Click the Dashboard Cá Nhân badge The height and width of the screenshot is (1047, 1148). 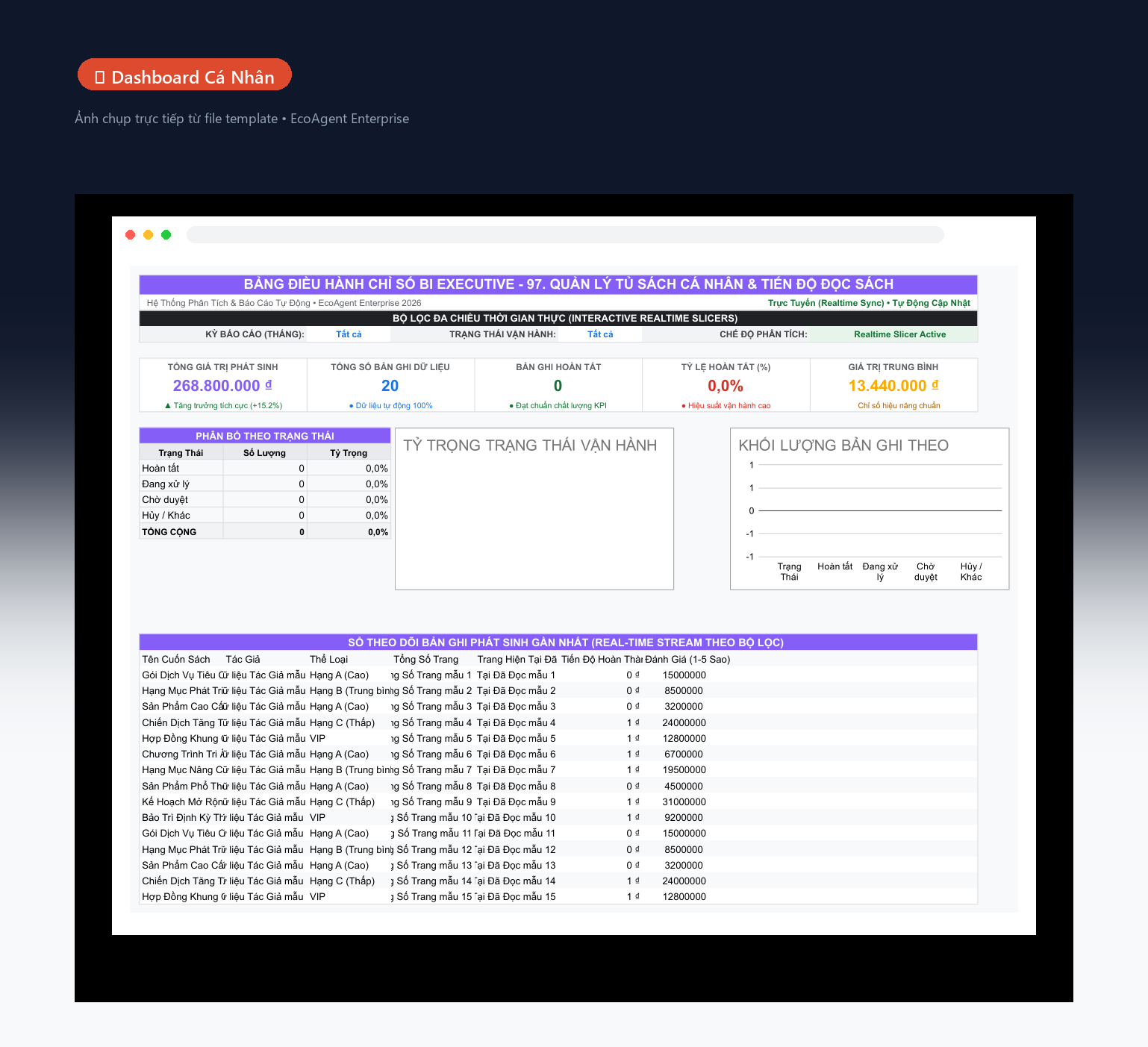[x=184, y=75]
